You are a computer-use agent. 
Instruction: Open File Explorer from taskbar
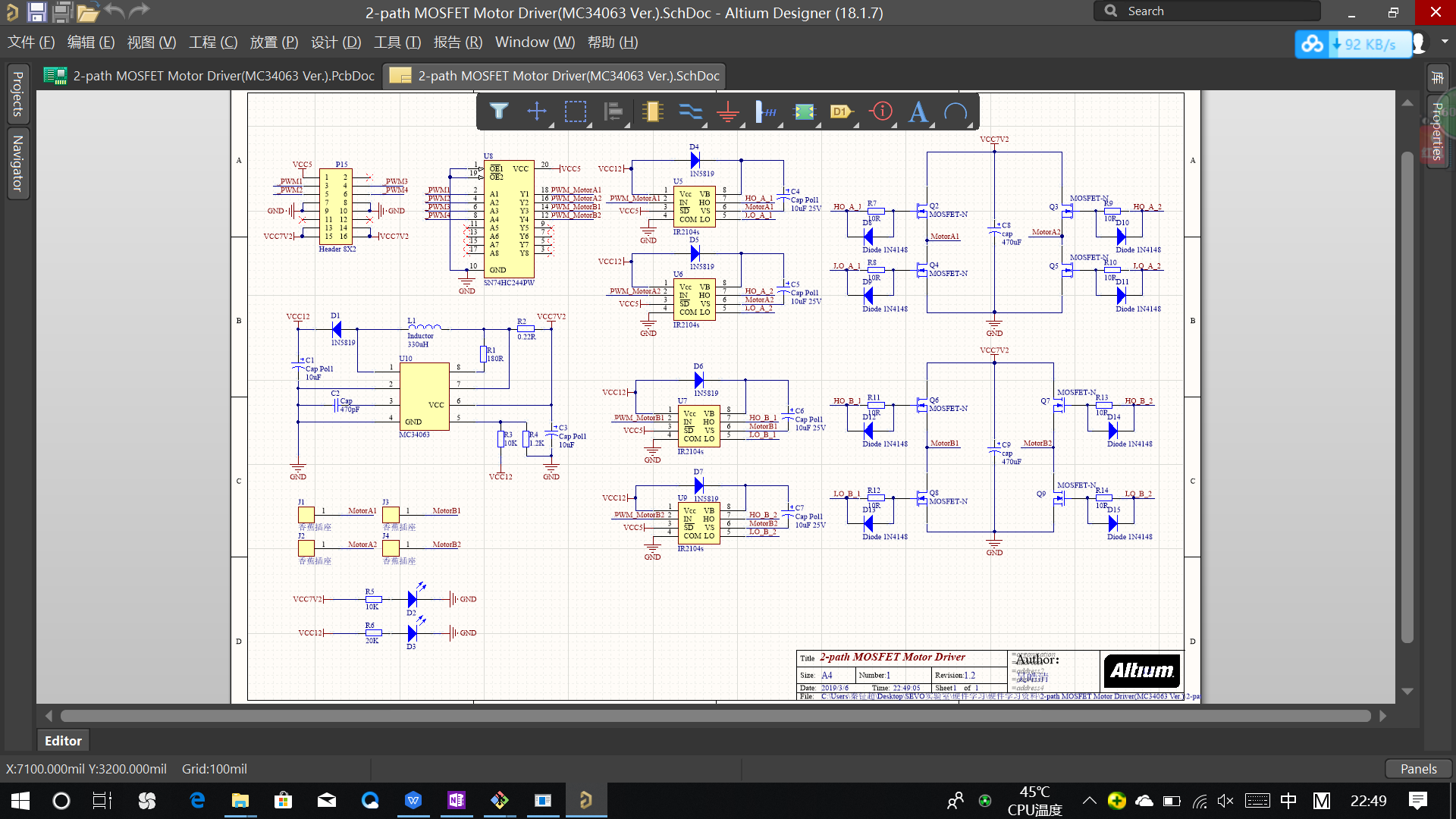240,800
